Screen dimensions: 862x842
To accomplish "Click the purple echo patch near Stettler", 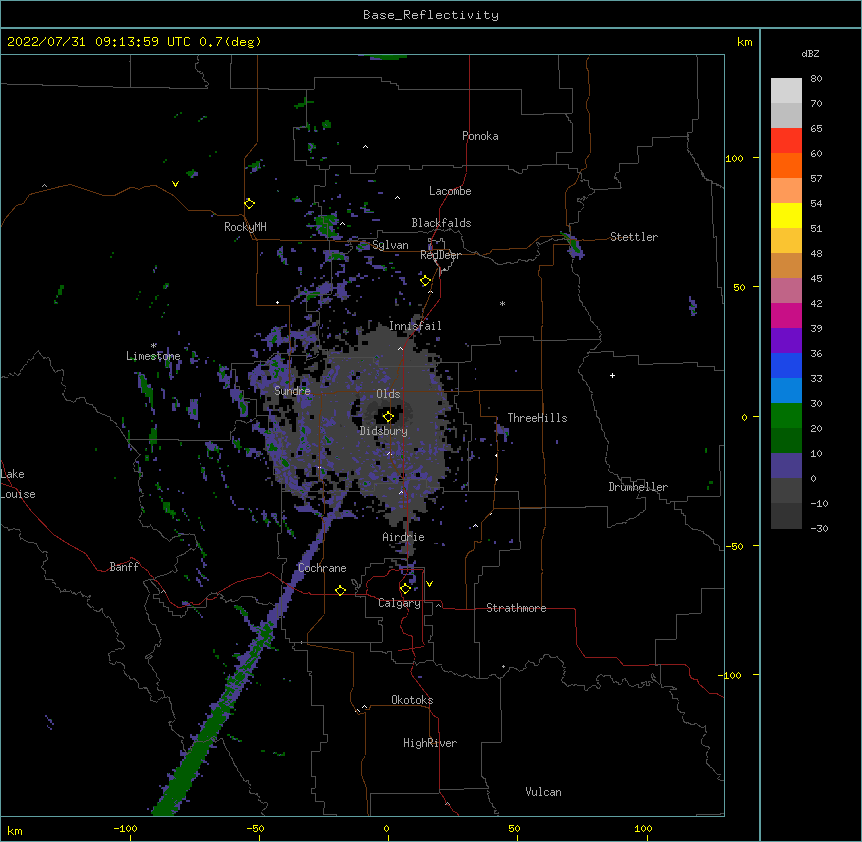I will [573, 245].
